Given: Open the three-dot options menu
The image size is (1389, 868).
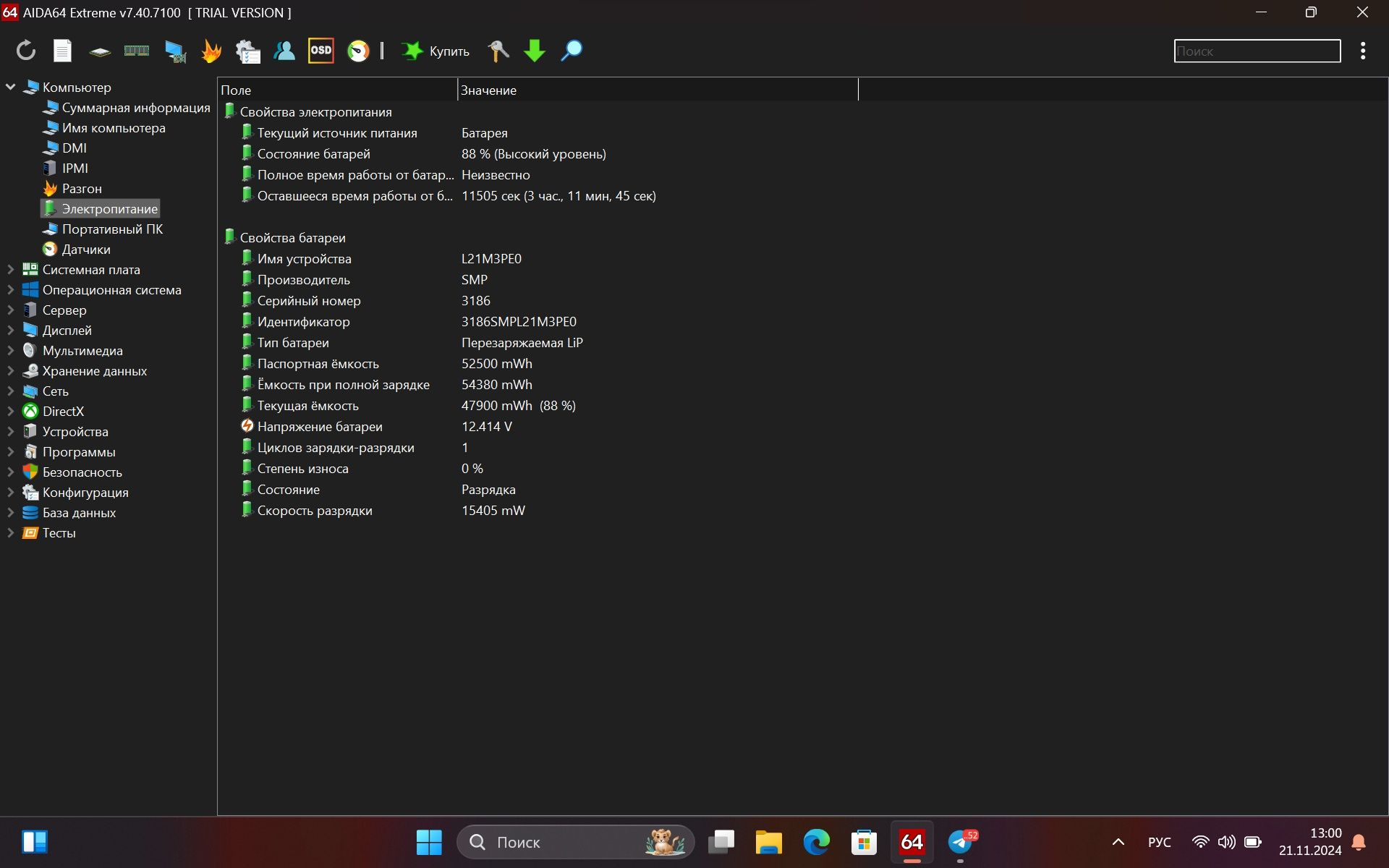Looking at the screenshot, I should pos(1363,51).
